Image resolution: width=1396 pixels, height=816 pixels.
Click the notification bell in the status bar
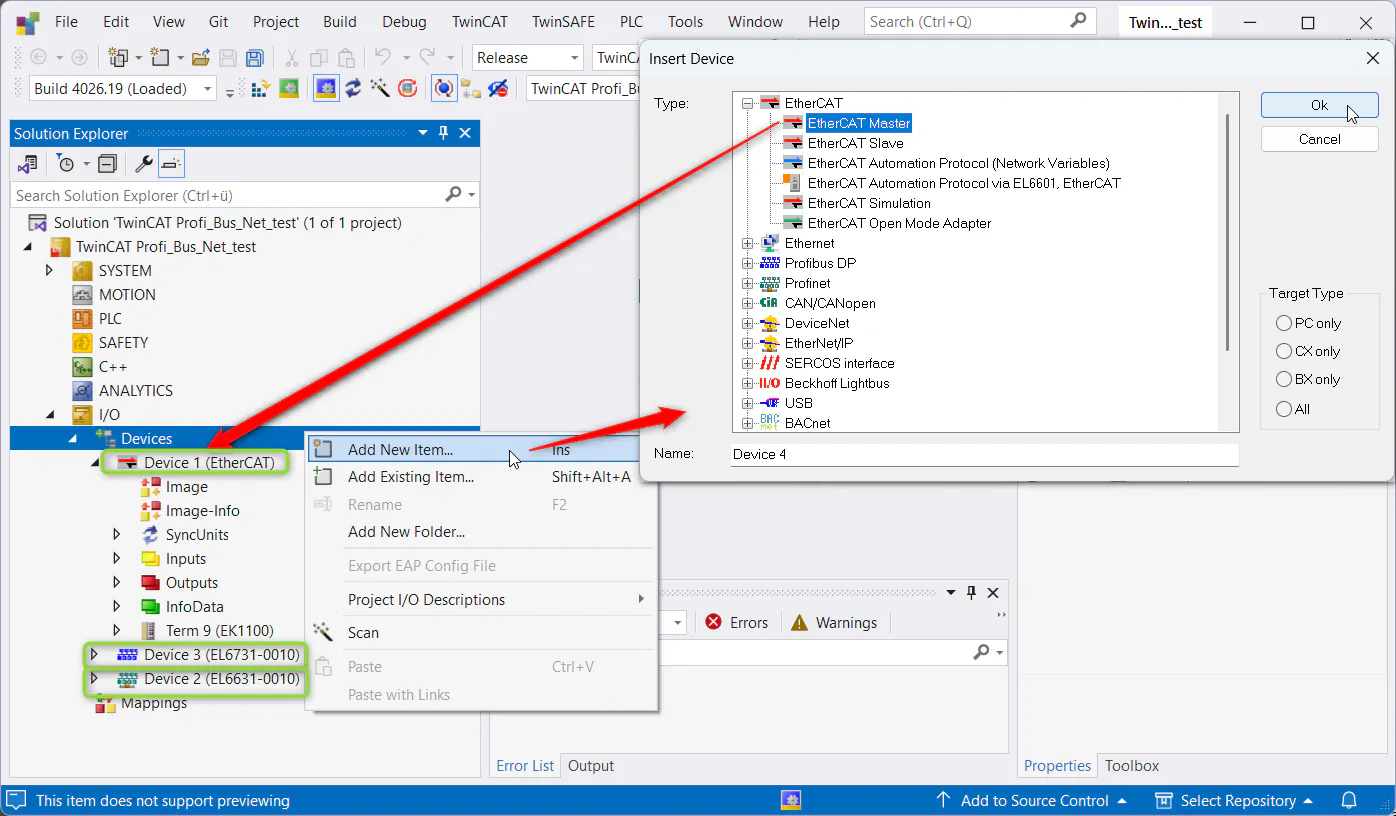(x=1348, y=800)
